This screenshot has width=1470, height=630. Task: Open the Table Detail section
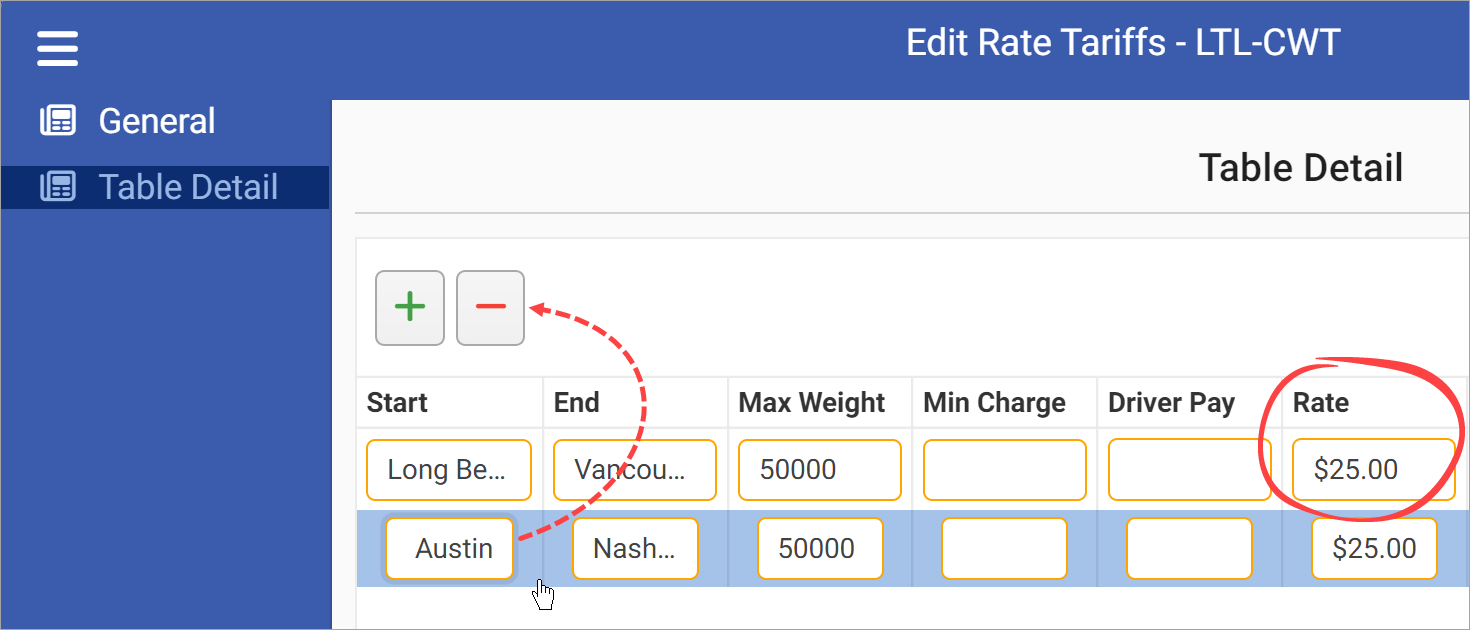click(x=188, y=186)
